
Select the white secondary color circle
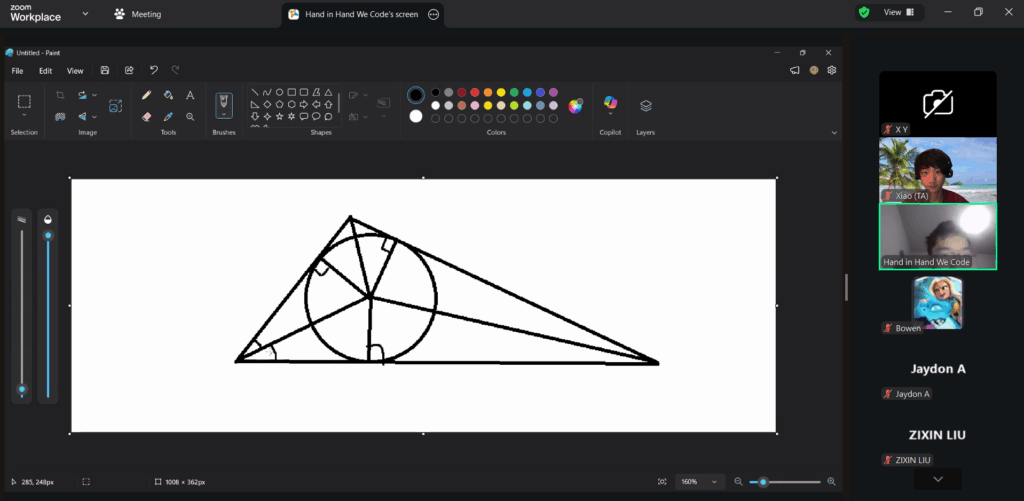pos(416,116)
